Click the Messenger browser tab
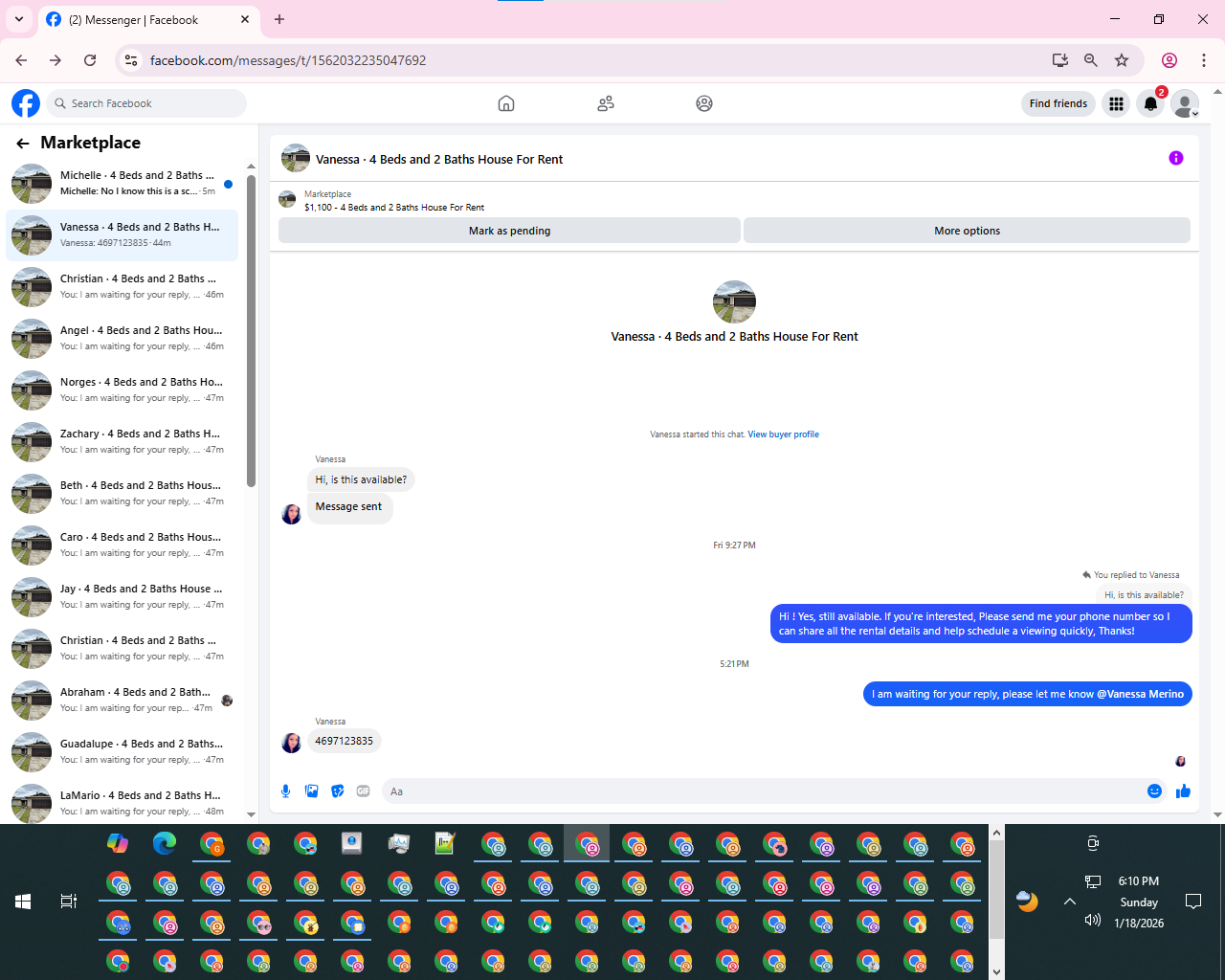 coord(148,19)
